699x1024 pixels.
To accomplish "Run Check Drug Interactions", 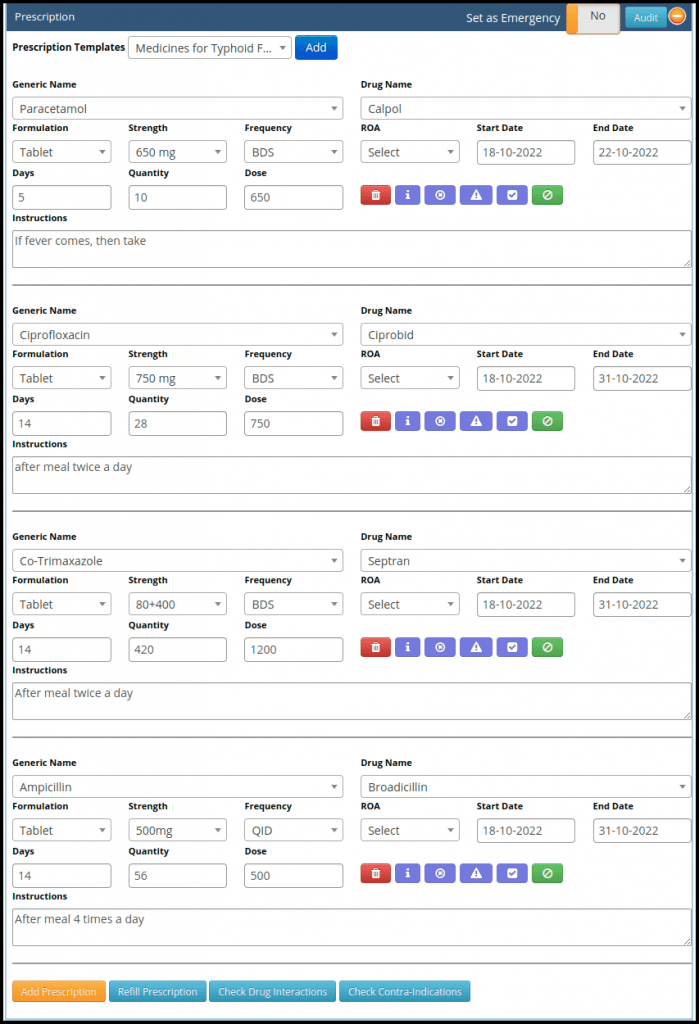I will point(272,991).
